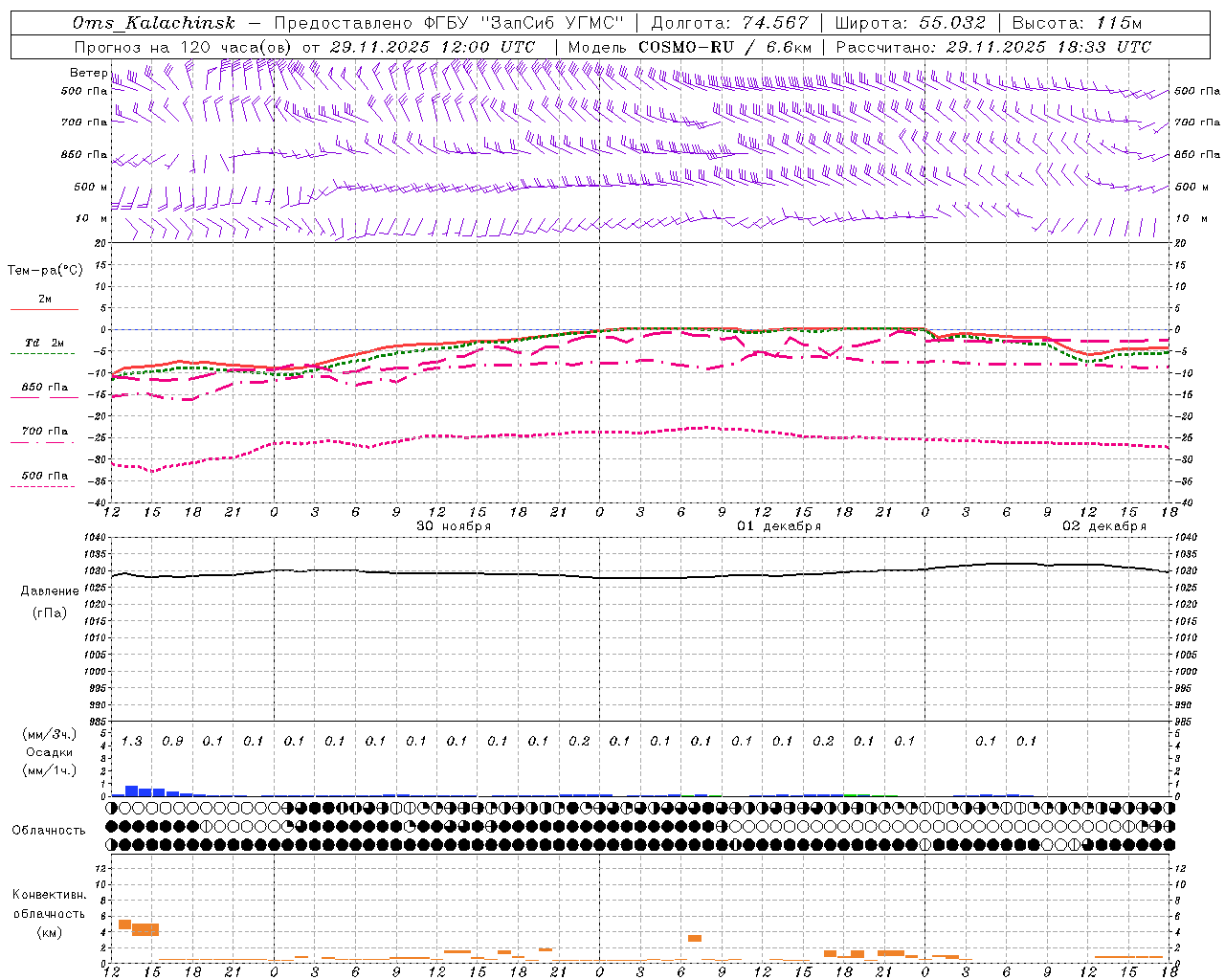The height and width of the screenshot is (980, 1225).
Task: Click the tallest blue hourly precipitation bar
Action: (131, 791)
